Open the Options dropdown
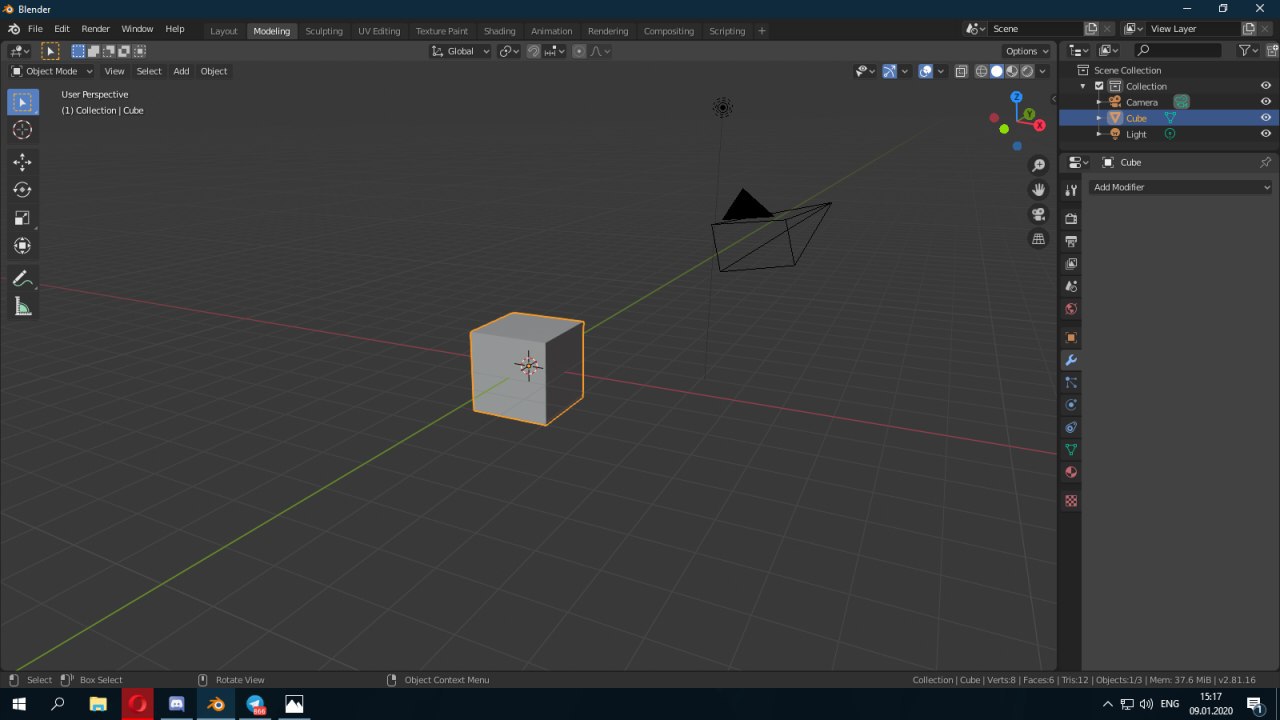This screenshot has height=720, width=1280. pos(1027,51)
